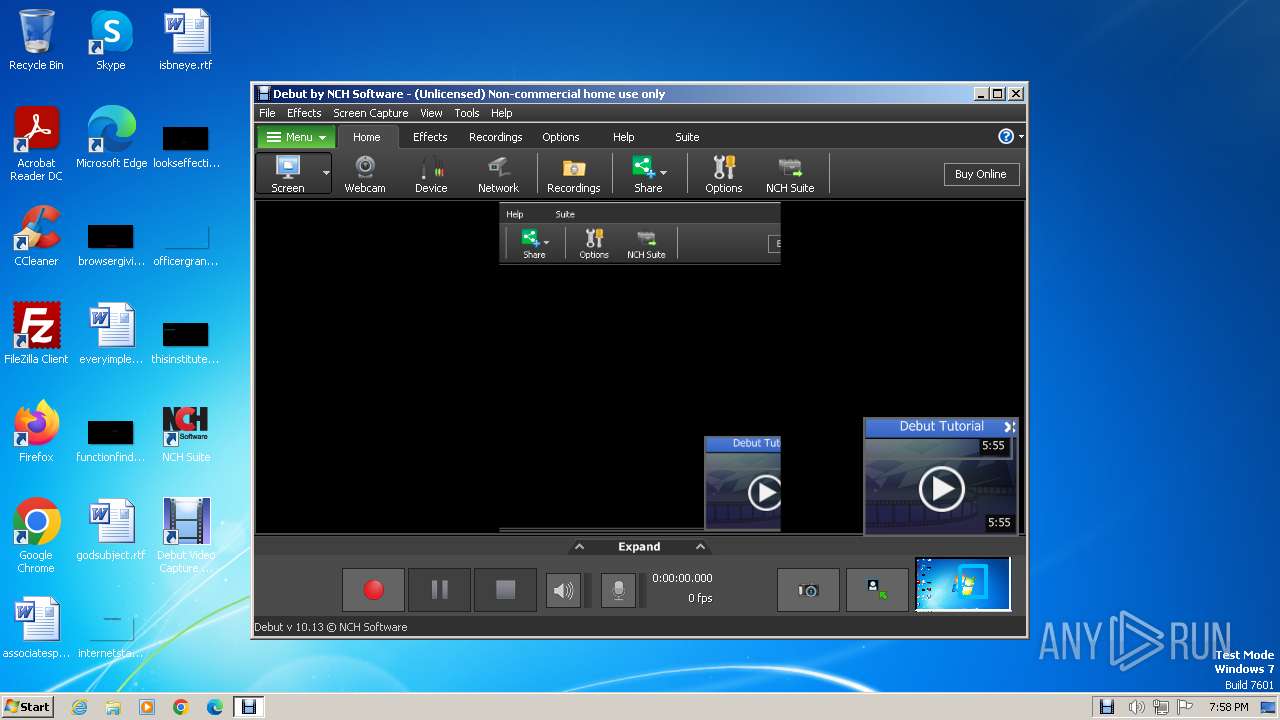Screen dimensions: 1280x720
Task: Open the Help menu in the menu bar
Action: [x=502, y=113]
